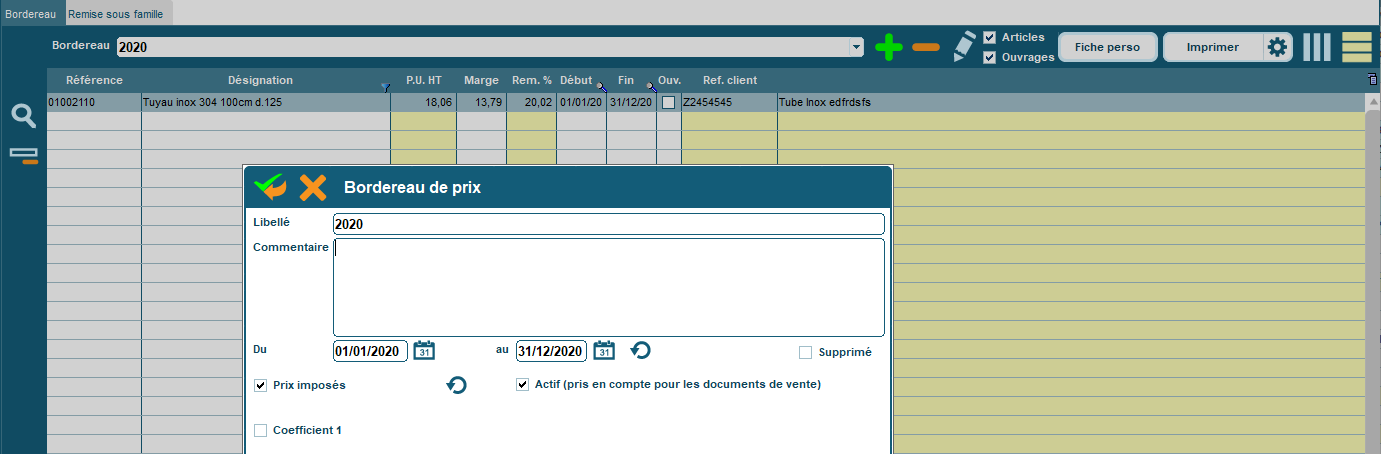Open the Désignation column filter arrow
The image size is (1381, 454).
point(385,88)
